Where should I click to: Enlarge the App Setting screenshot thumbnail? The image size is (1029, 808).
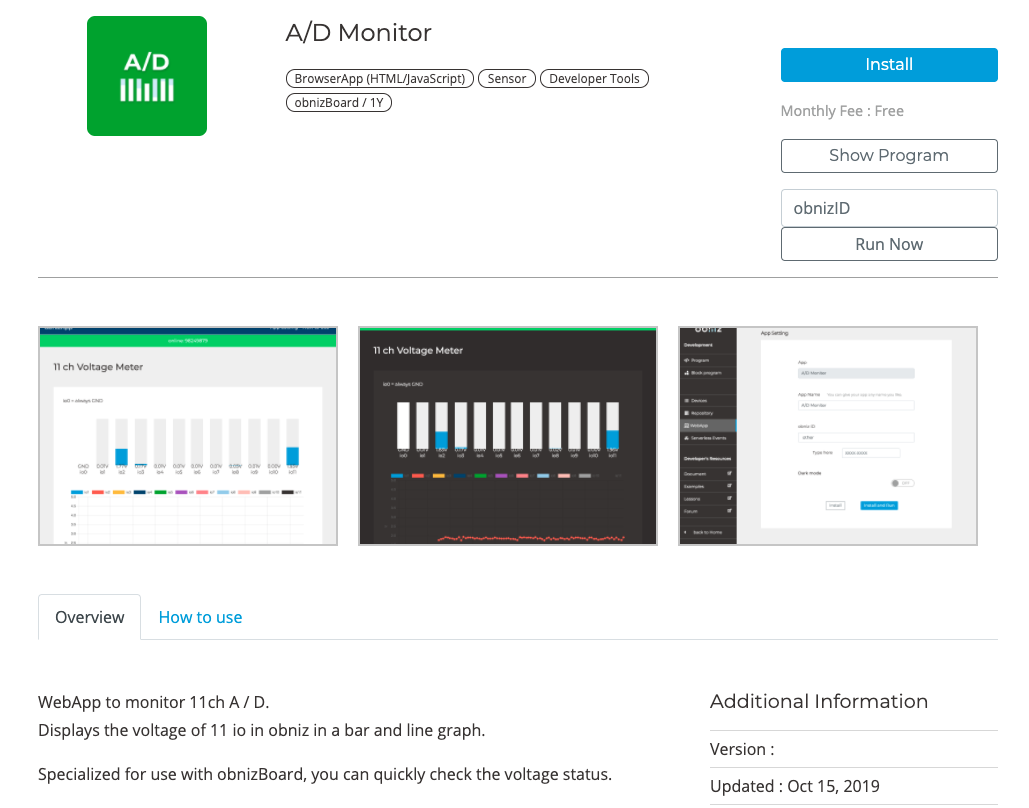click(x=828, y=436)
